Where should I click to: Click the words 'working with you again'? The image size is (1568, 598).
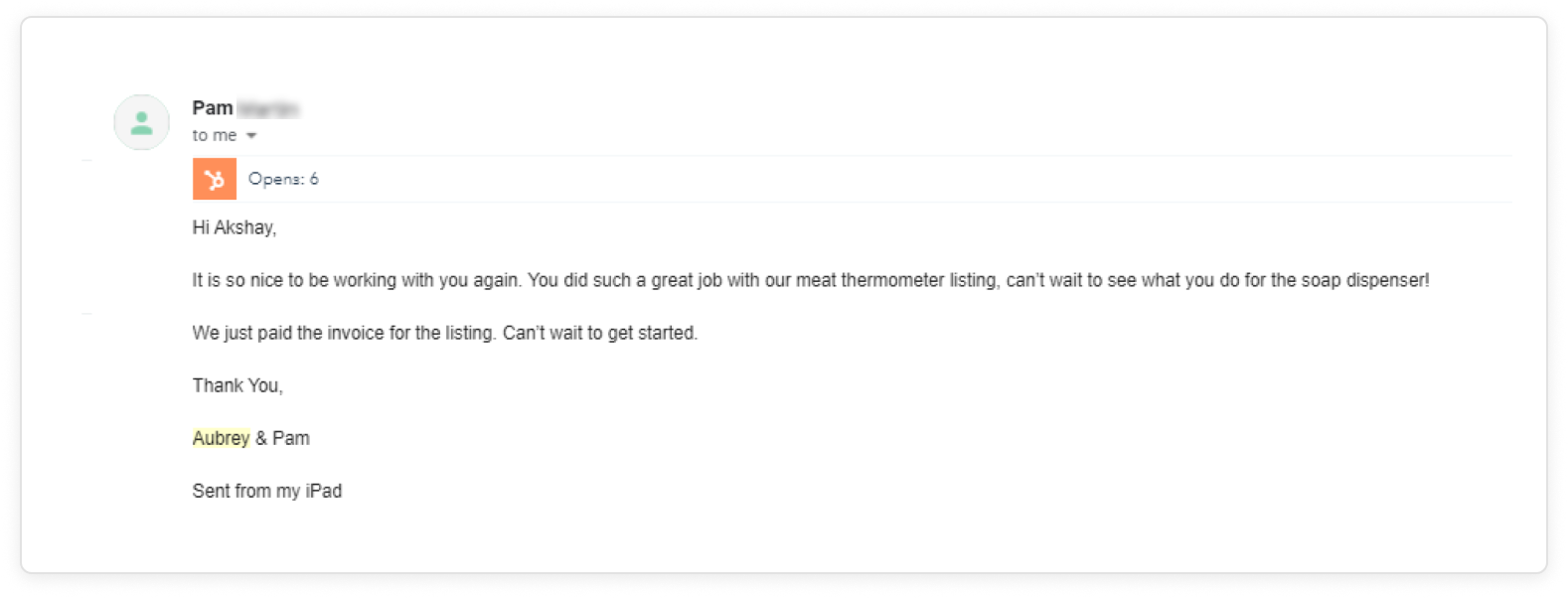pyautogui.click(x=427, y=280)
